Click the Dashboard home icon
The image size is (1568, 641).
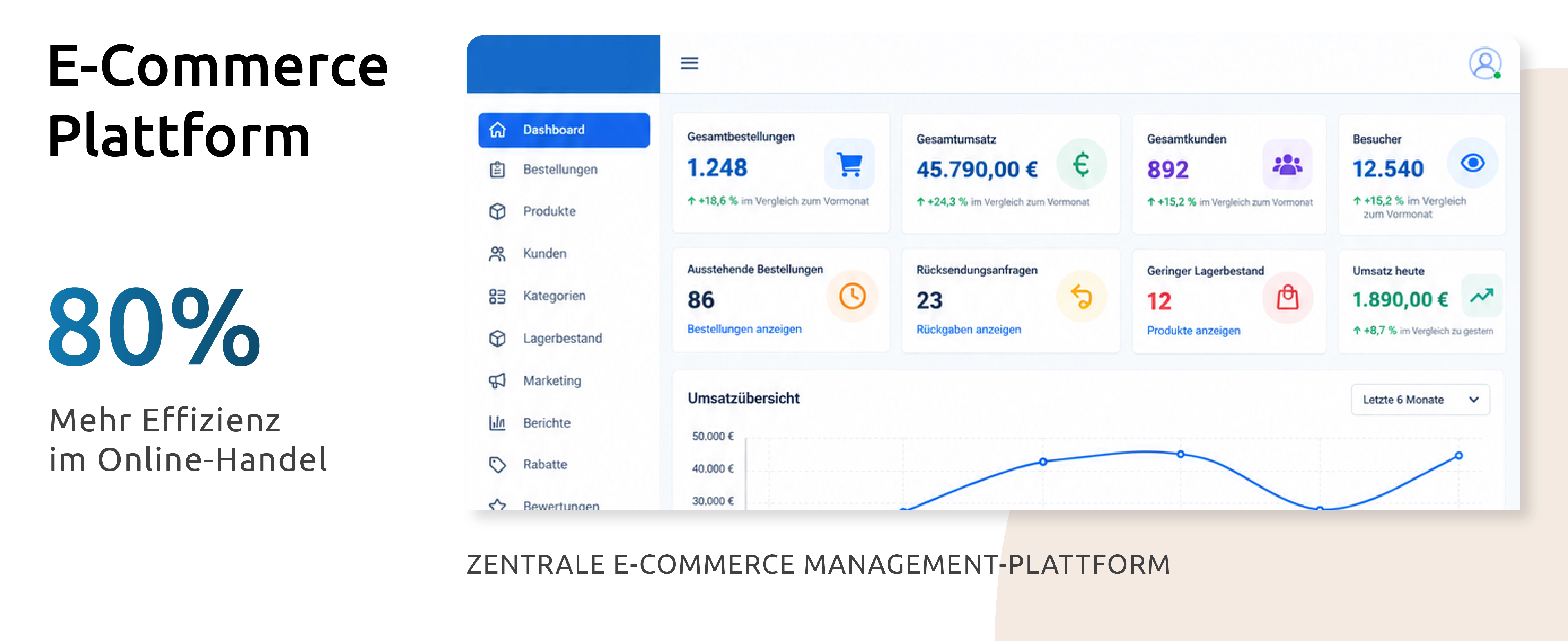(497, 130)
